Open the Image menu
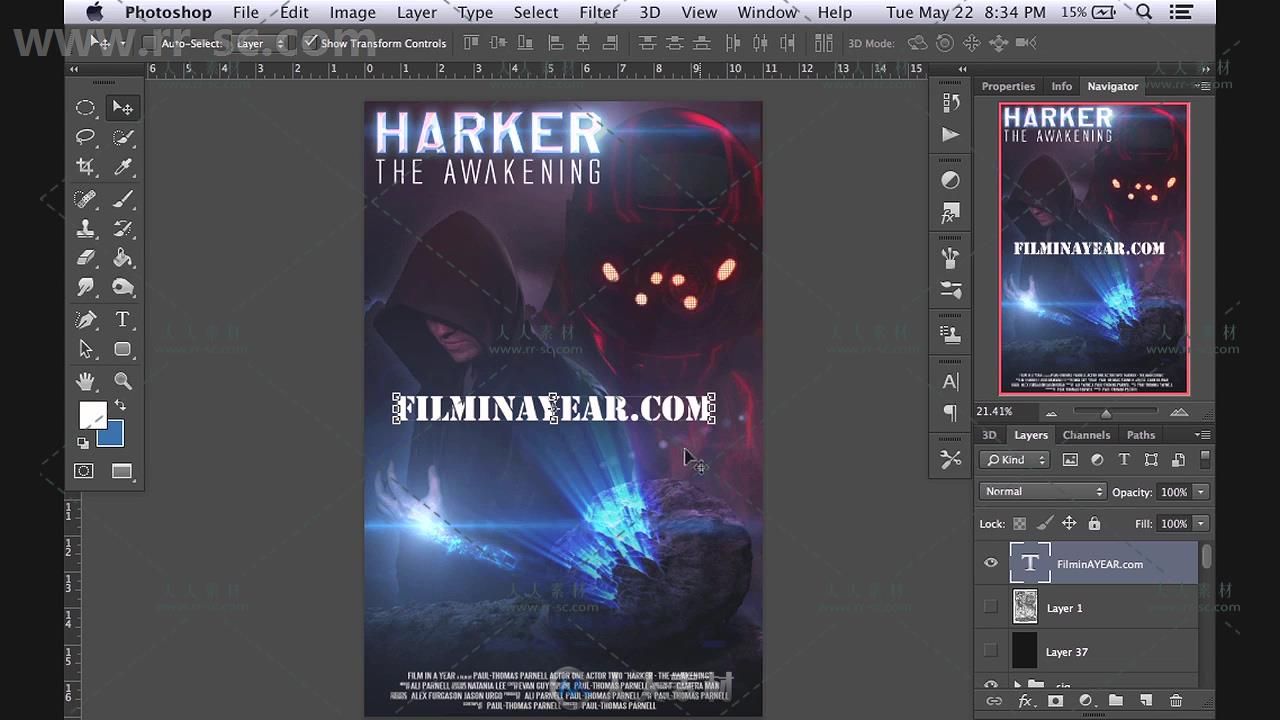Viewport: 1280px width, 720px height. [352, 12]
